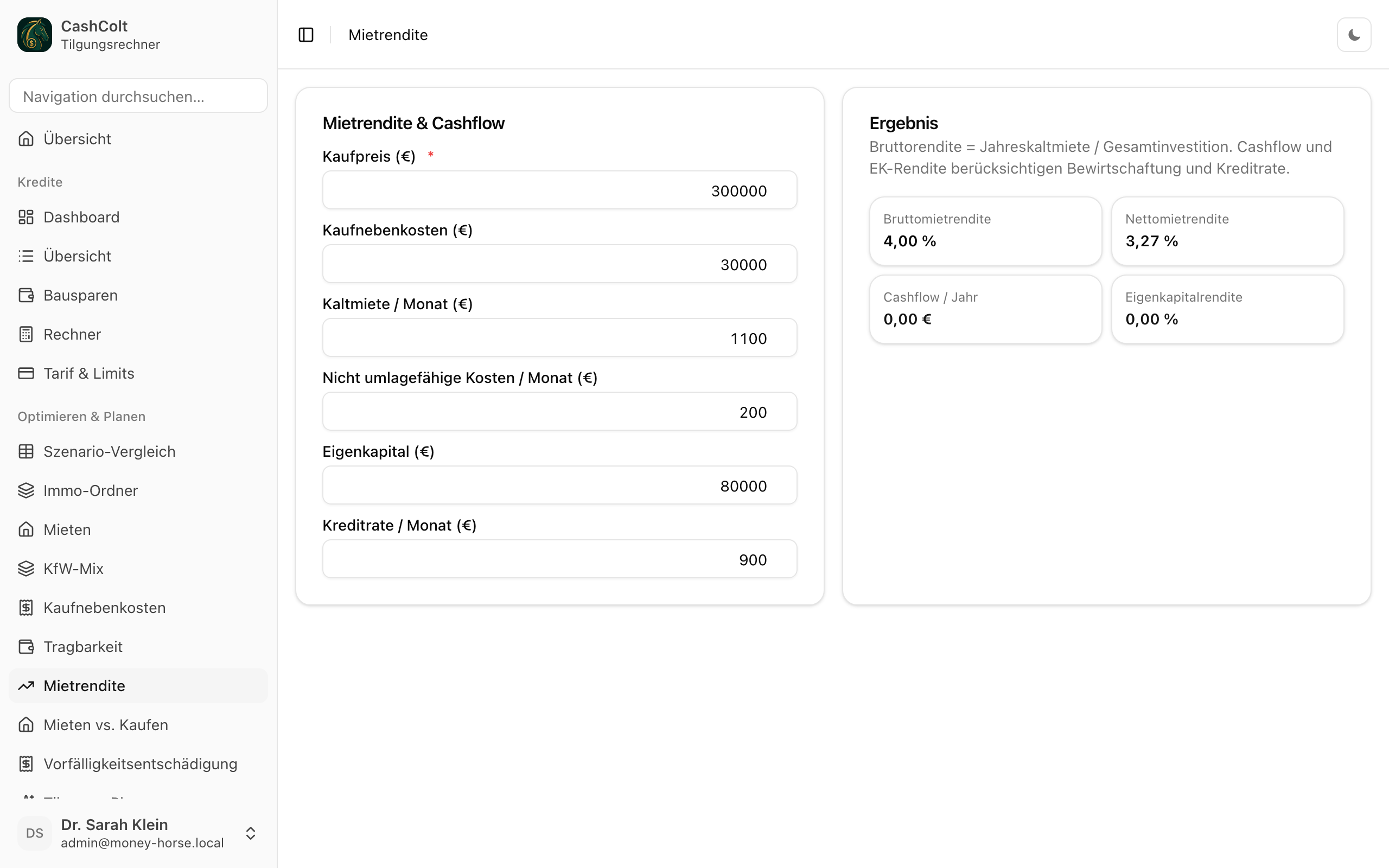Open Immo-Ordner layers icon
1389x868 pixels.
(26, 490)
